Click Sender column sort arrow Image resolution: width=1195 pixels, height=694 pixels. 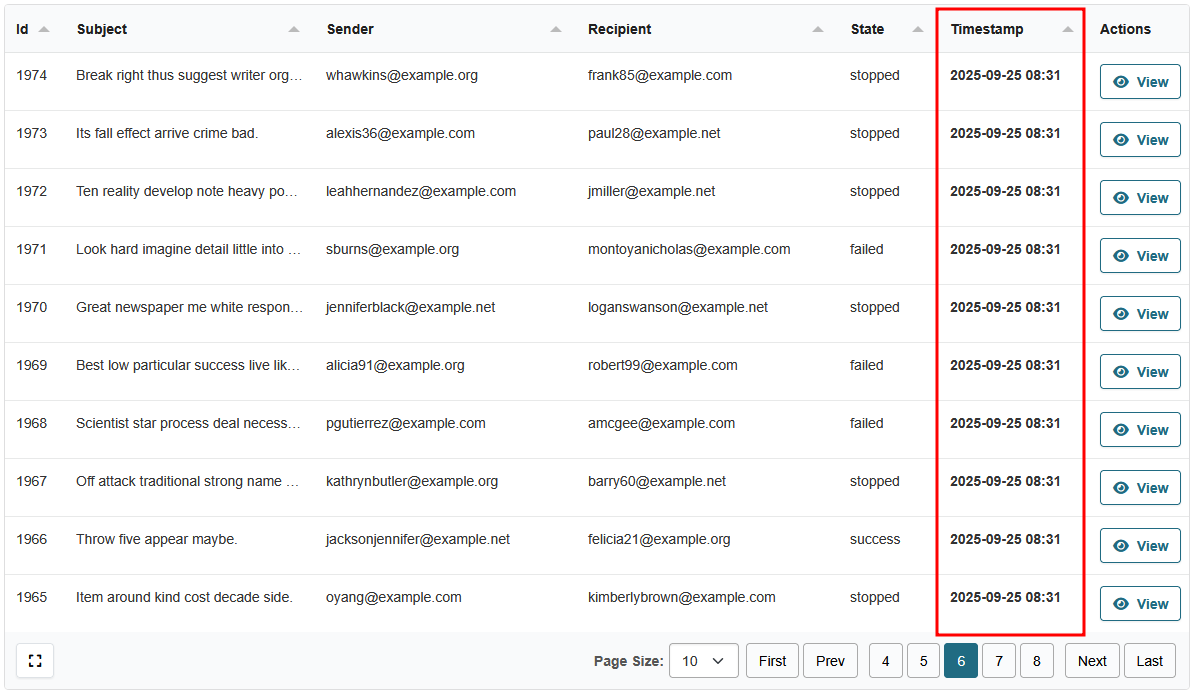[556, 30]
